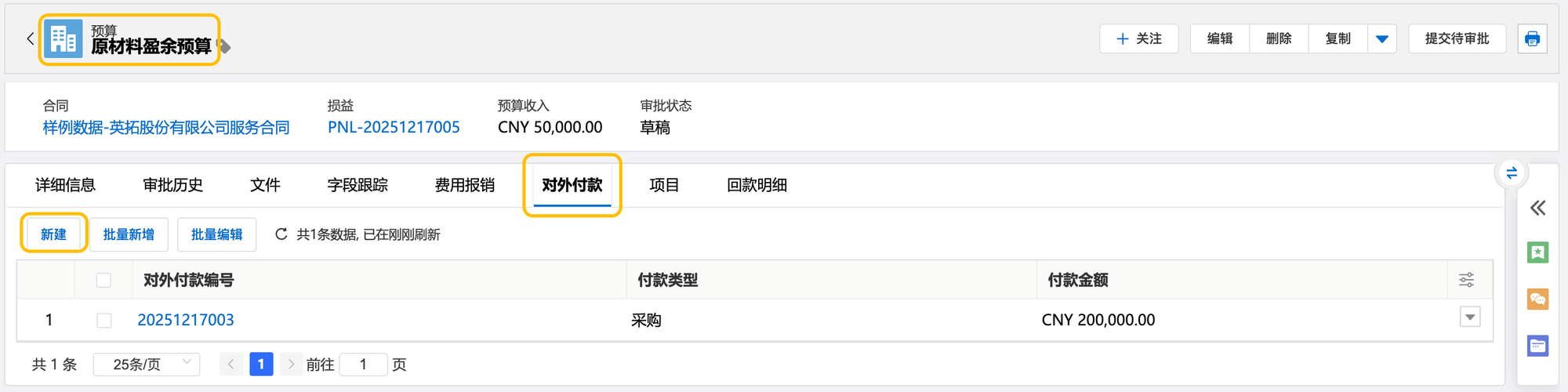1568x392 pixels.
Task: Tick the select-all checkbox in table header
Action: click(x=103, y=281)
